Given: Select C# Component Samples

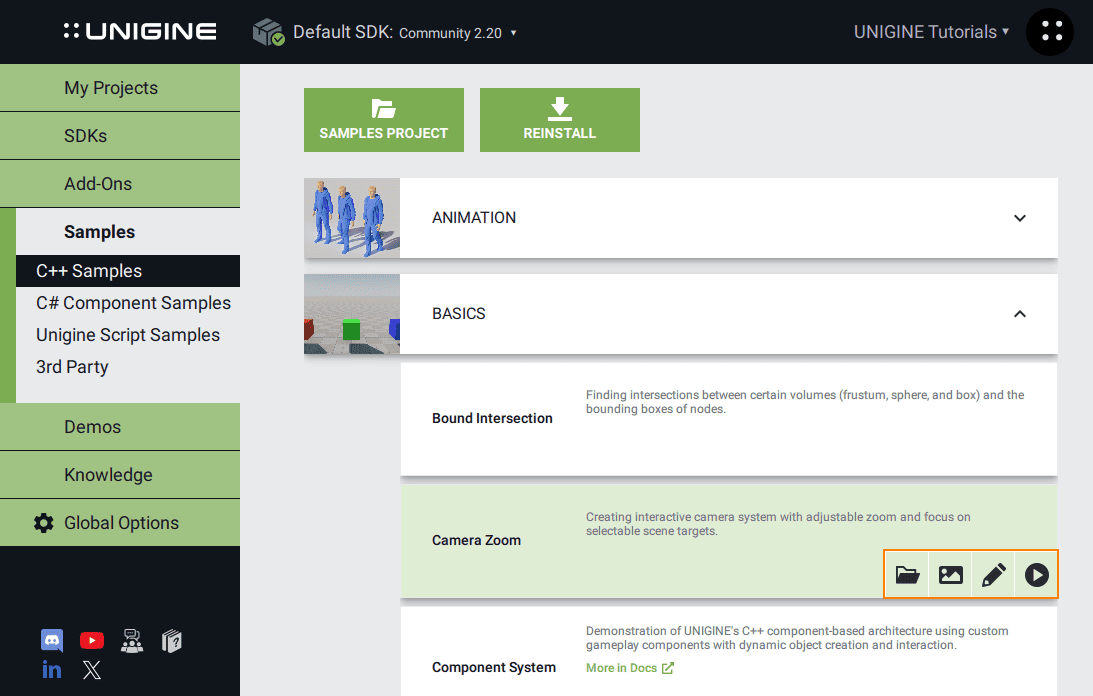Looking at the screenshot, I should coord(133,303).
